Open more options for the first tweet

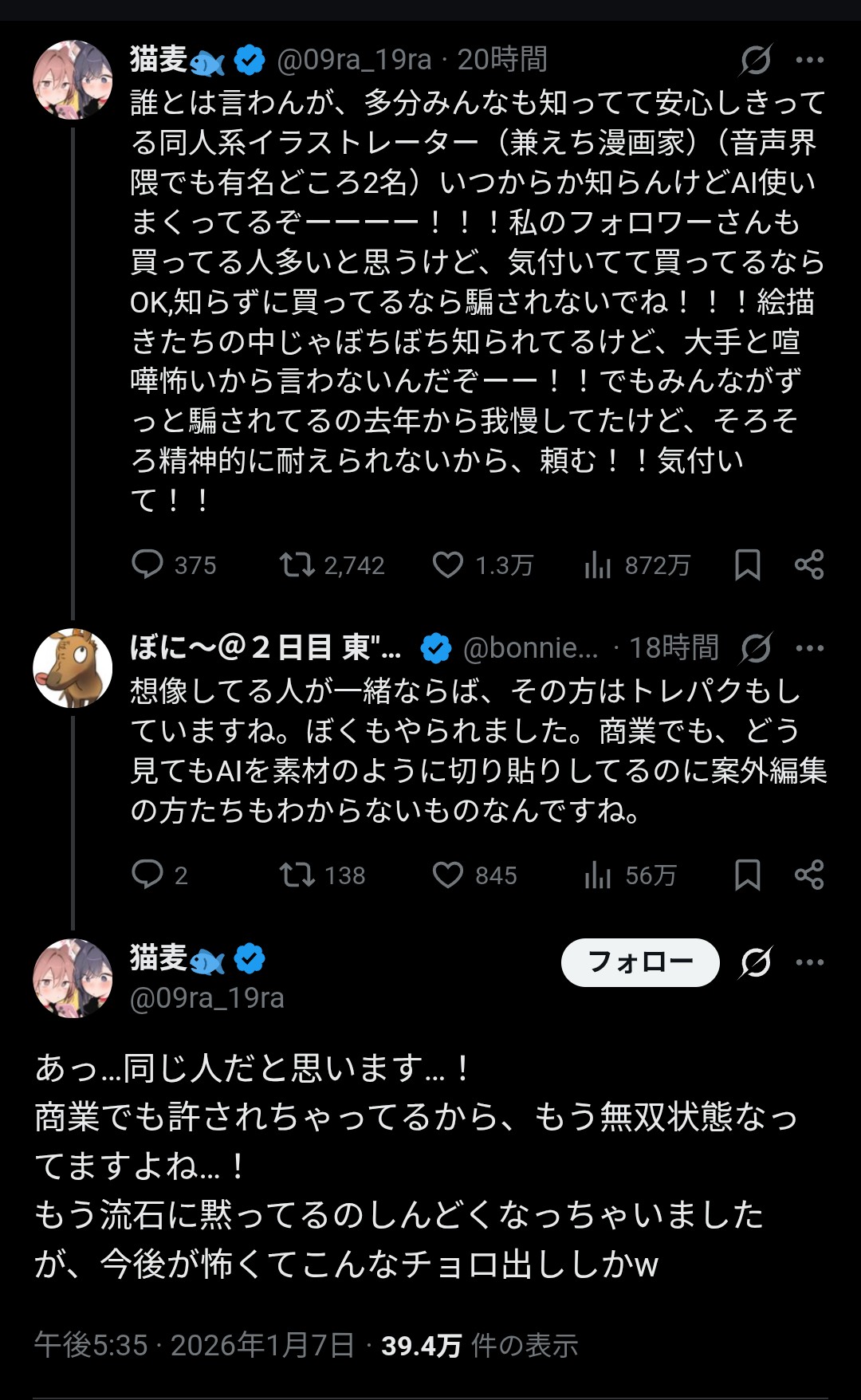click(x=810, y=60)
